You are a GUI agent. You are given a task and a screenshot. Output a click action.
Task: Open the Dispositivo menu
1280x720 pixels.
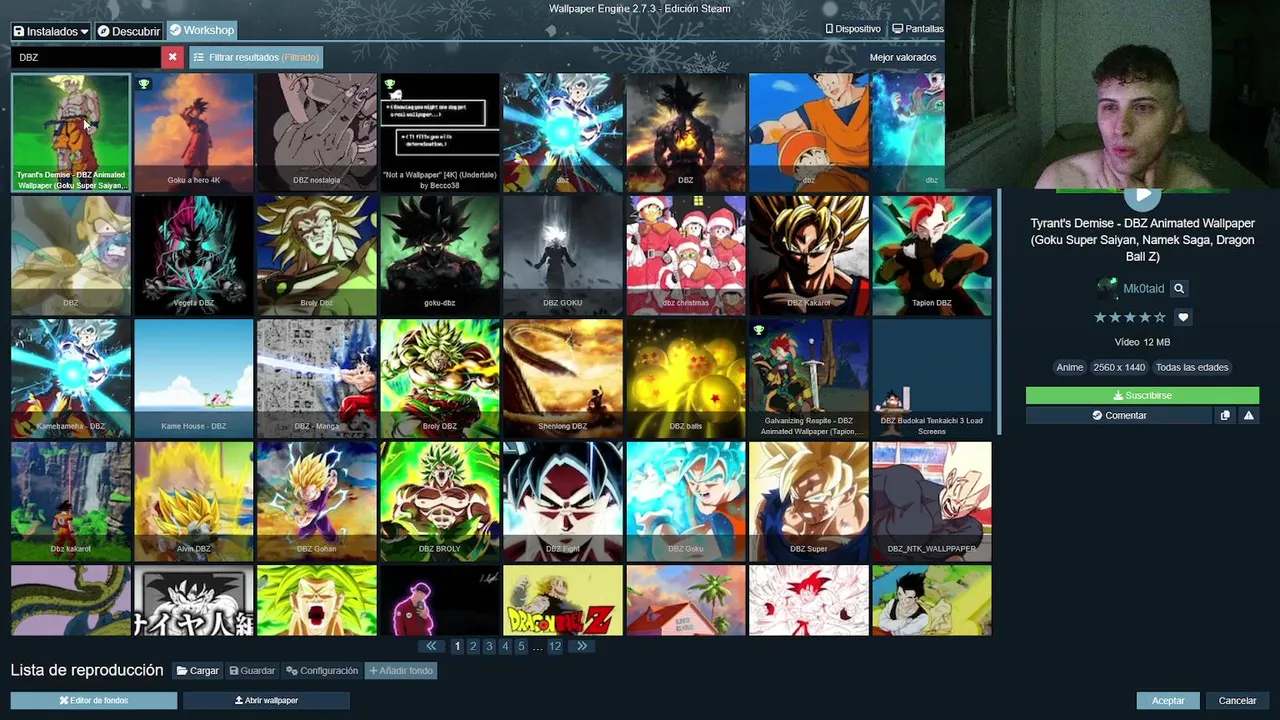(853, 29)
